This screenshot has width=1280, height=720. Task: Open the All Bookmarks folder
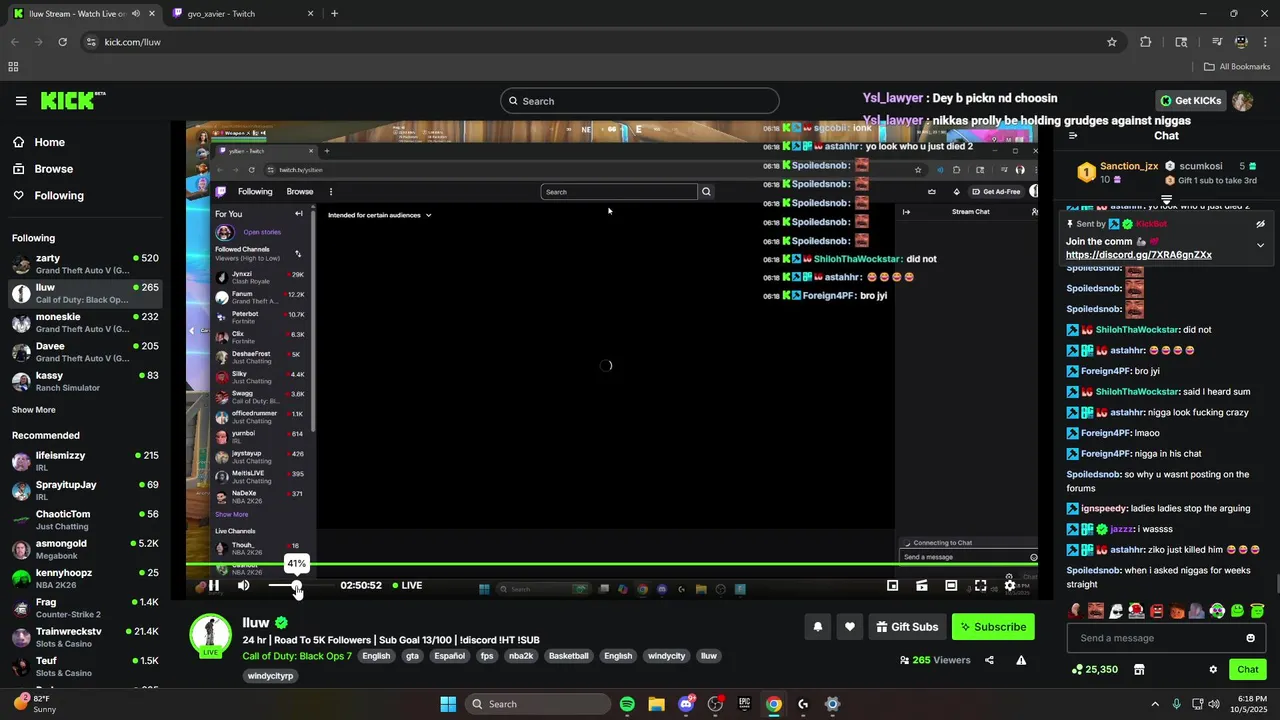coord(1237,67)
